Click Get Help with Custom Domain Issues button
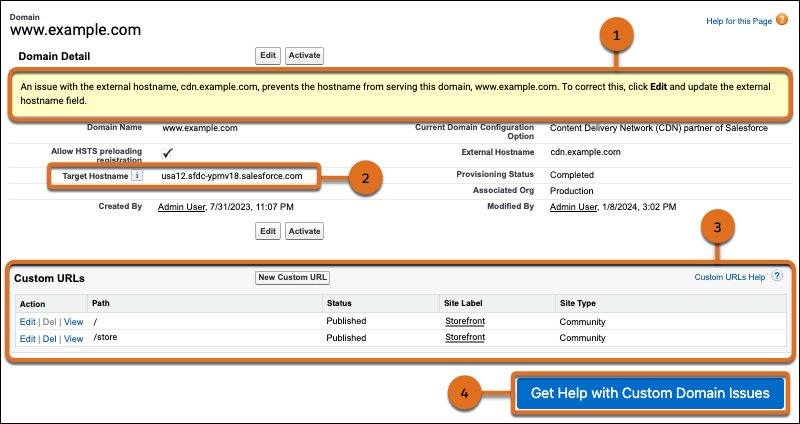 pyautogui.click(x=650, y=393)
